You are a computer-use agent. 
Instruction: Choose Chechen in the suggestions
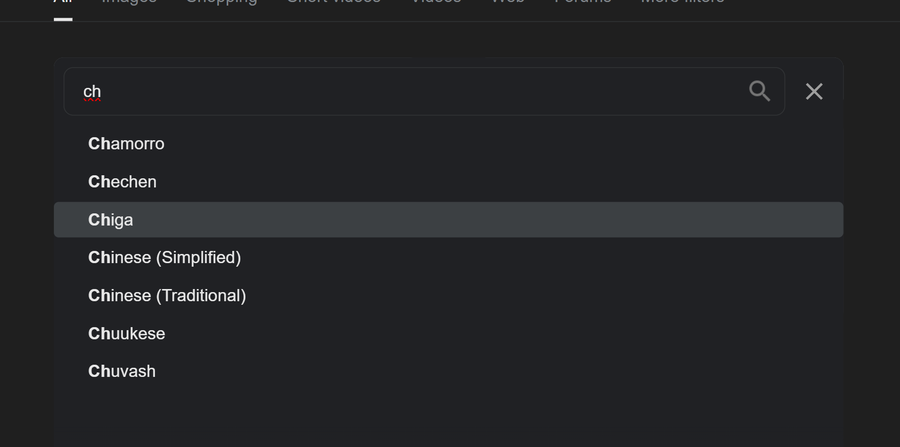coord(448,181)
